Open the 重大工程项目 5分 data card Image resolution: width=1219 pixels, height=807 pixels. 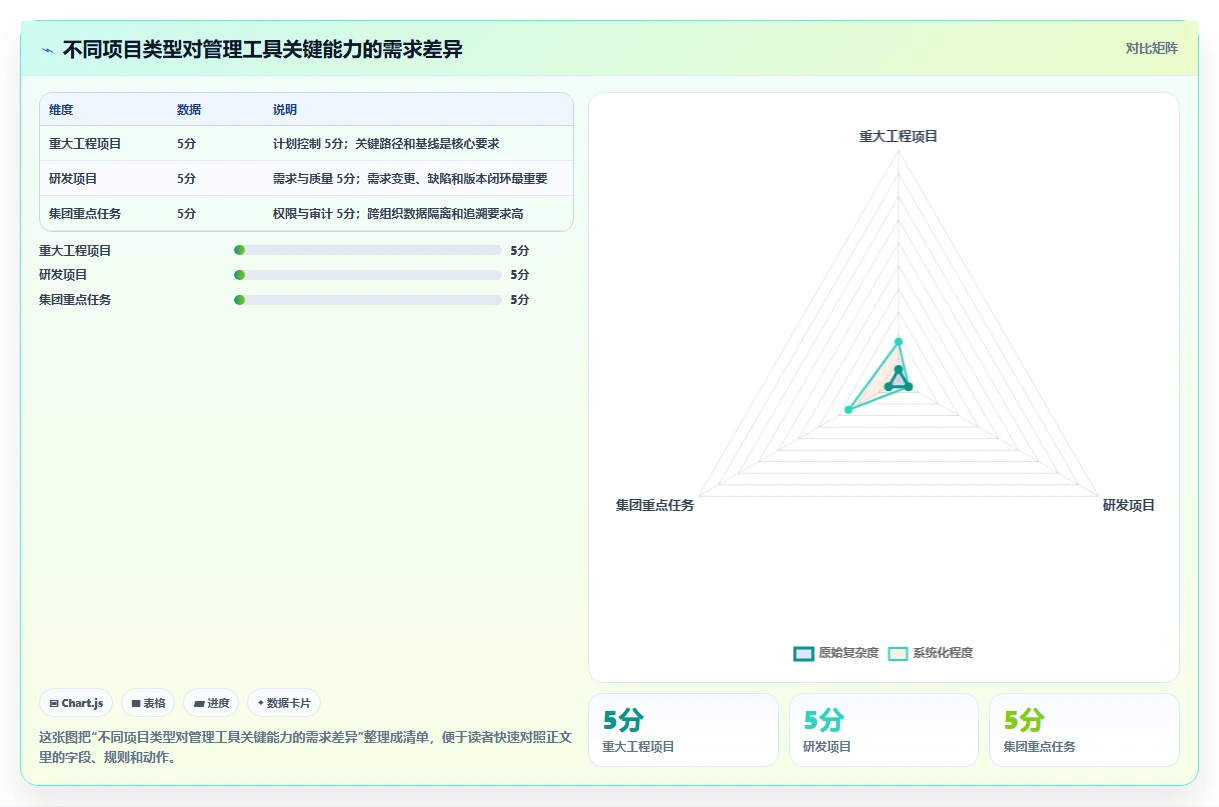683,730
